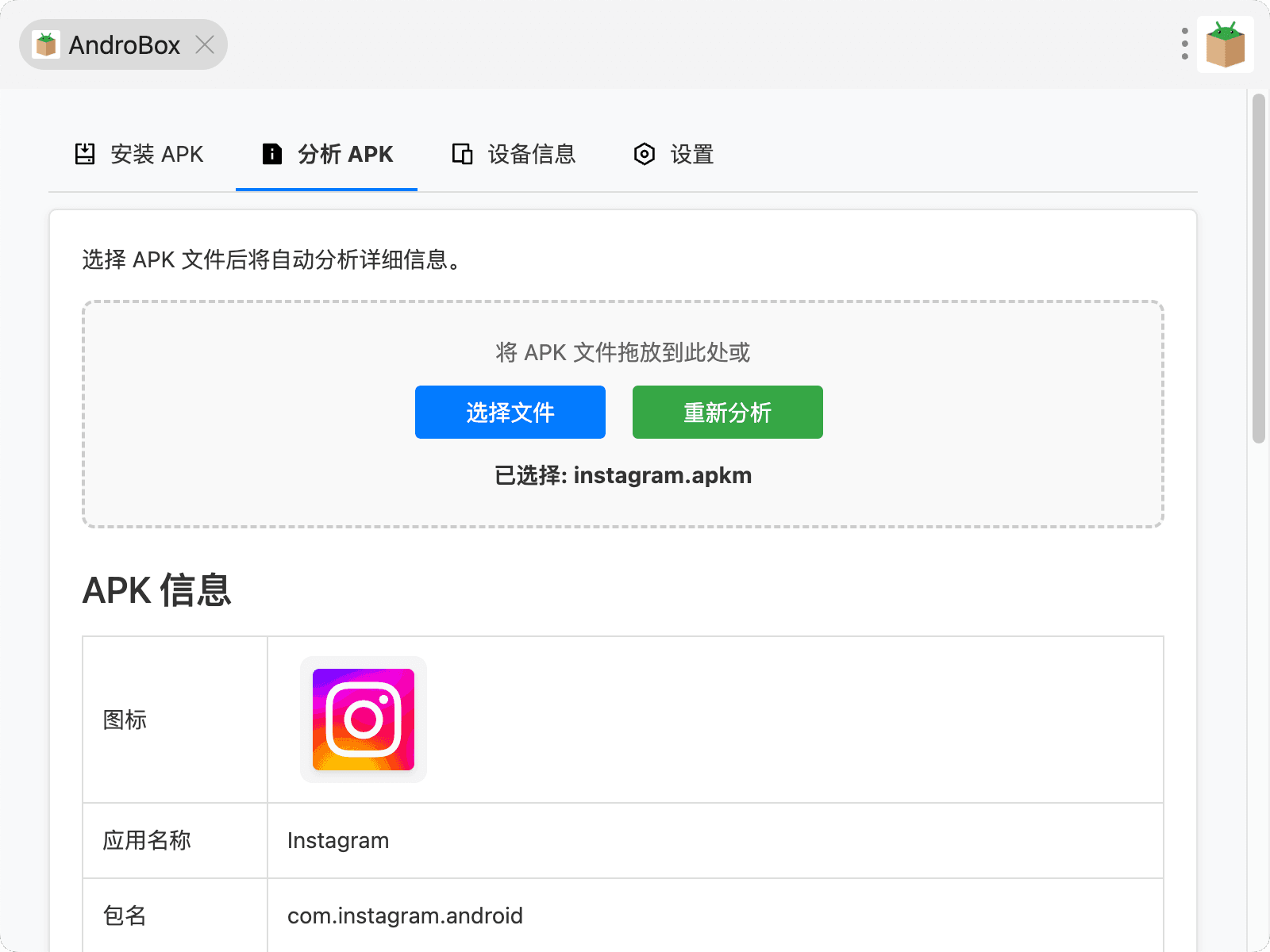The width and height of the screenshot is (1270, 952).
Task: Click the drop zone hint 将 APK 文件拖放到此处或
Action: pos(623,352)
